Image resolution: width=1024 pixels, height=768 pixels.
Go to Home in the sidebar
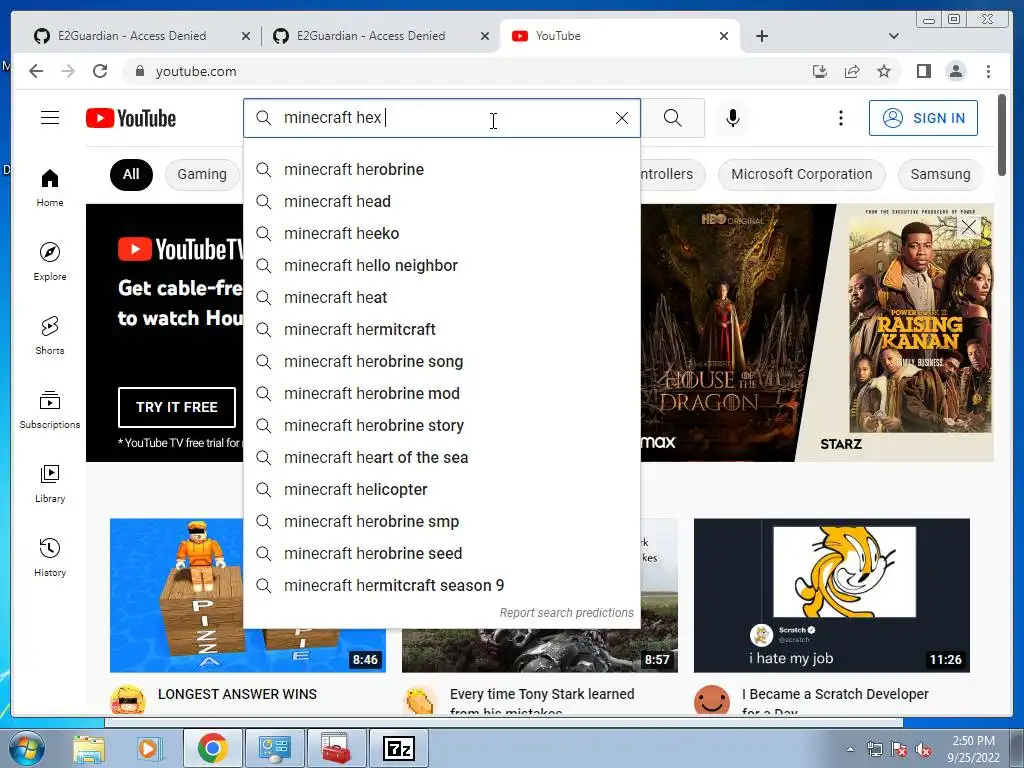pyautogui.click(x=50, y=188)
